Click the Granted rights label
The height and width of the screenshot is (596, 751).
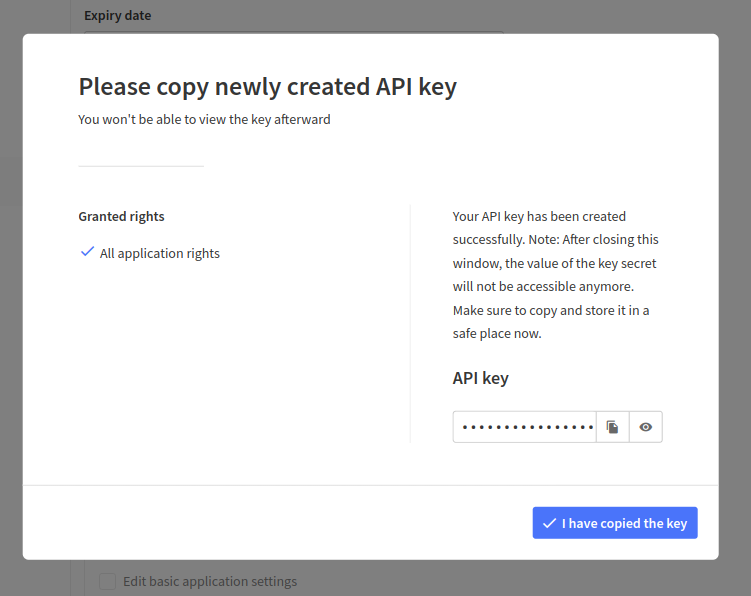pyautogui.click(x=121, y=217)
